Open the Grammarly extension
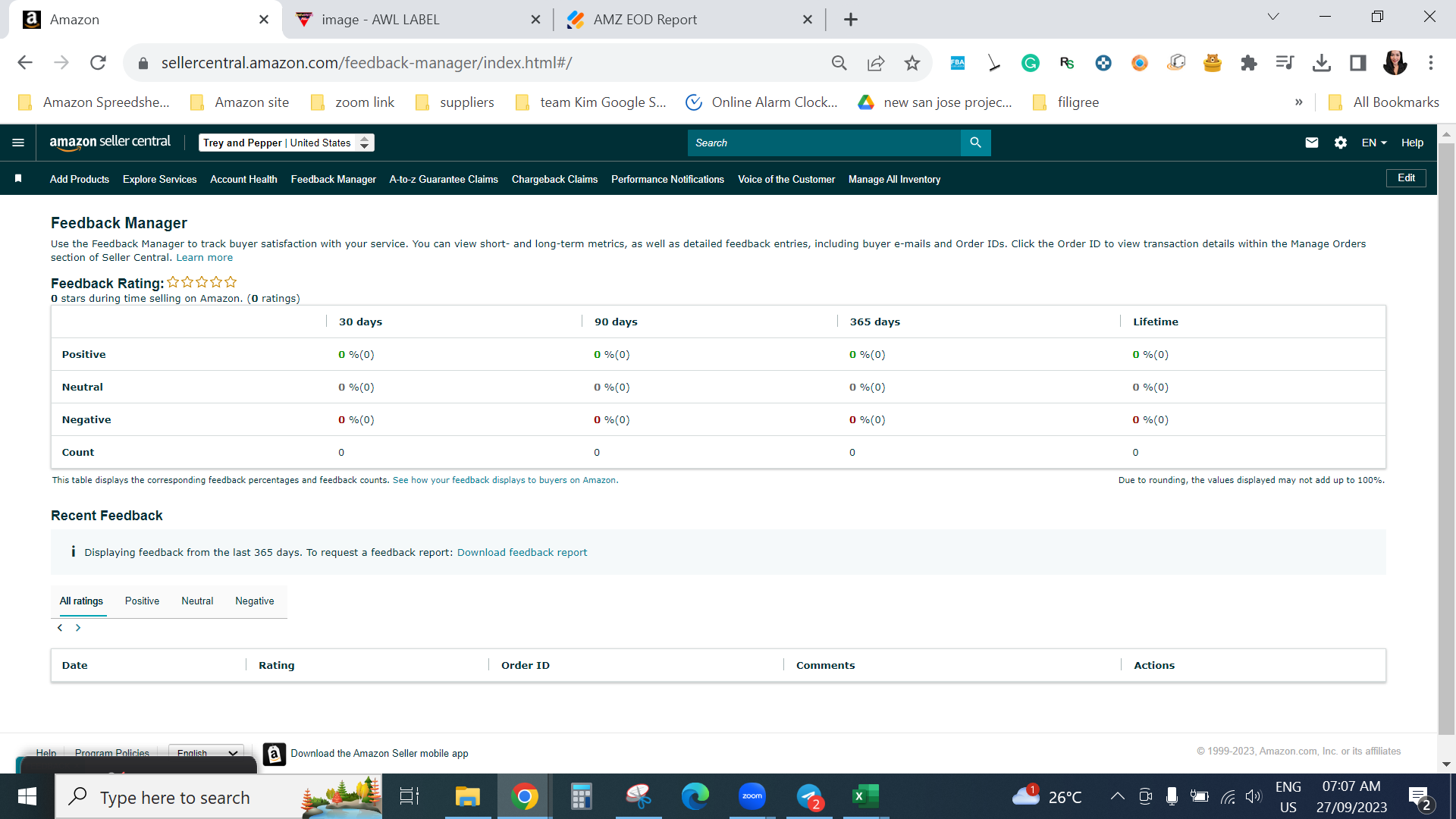The height and width of the screenshot is (819, 1456). coord(1030,63)
